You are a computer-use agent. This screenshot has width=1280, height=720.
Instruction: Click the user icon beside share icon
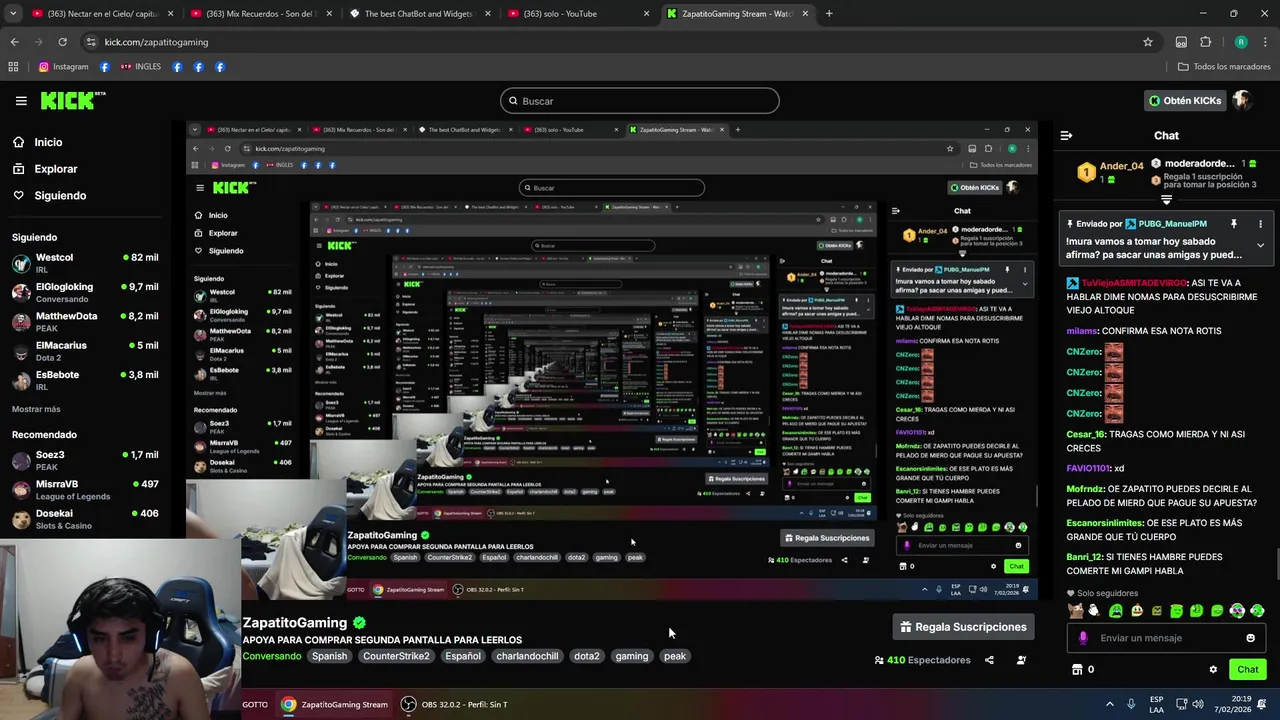tap(1021, 660)
